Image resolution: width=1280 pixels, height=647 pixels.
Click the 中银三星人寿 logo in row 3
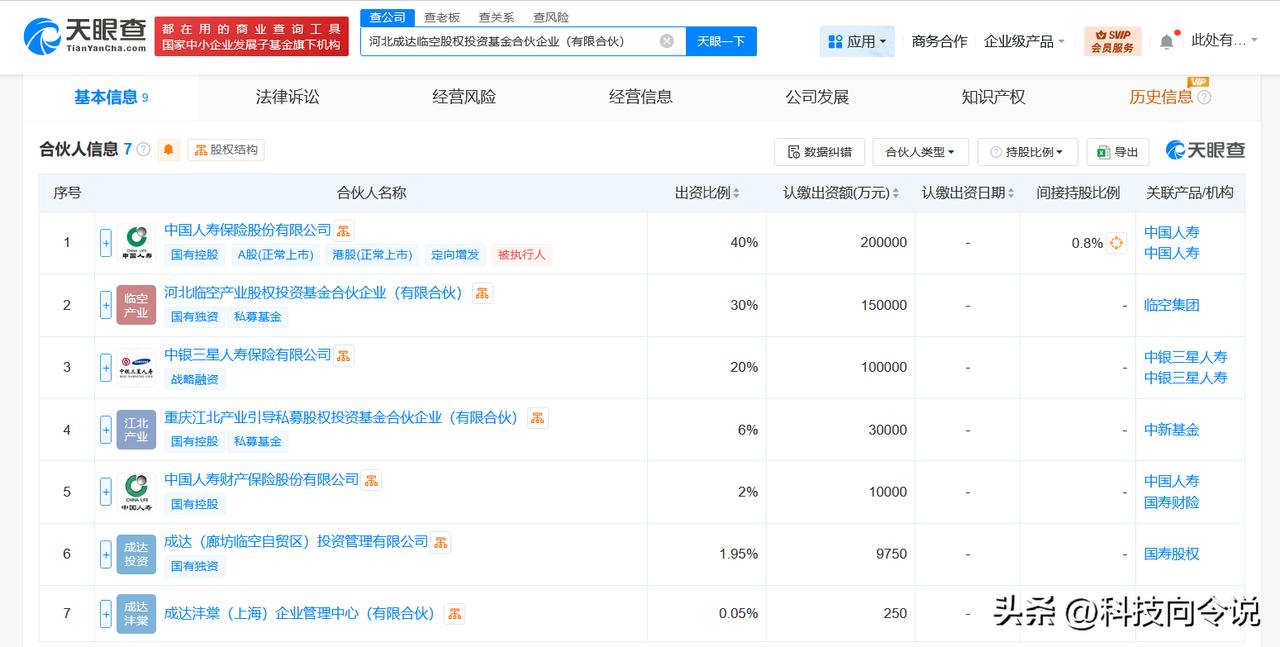pos(136,367)
